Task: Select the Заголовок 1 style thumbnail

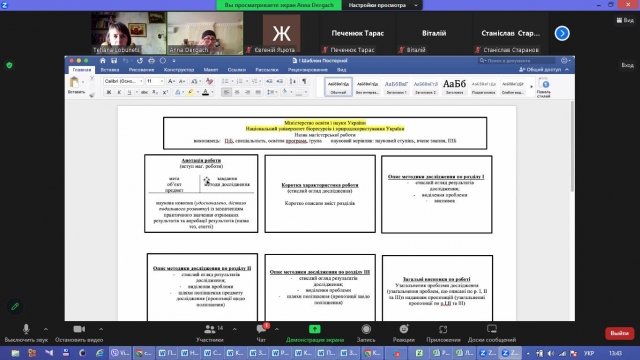Action: [x=396, y=87]
